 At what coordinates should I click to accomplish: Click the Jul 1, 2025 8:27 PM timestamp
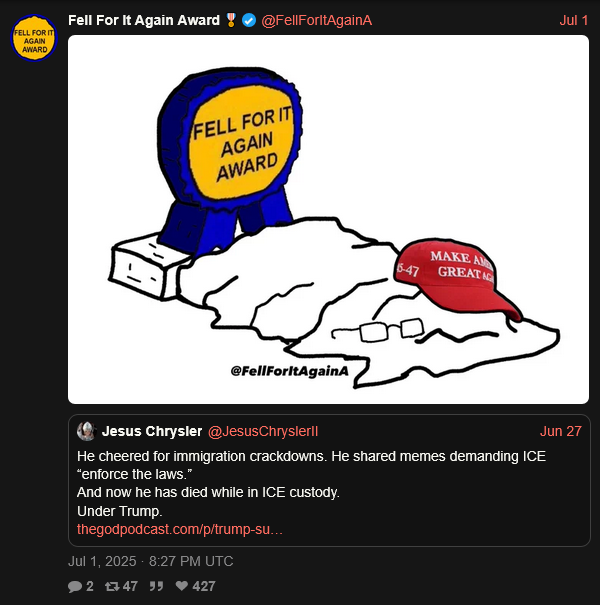(150, 561)
